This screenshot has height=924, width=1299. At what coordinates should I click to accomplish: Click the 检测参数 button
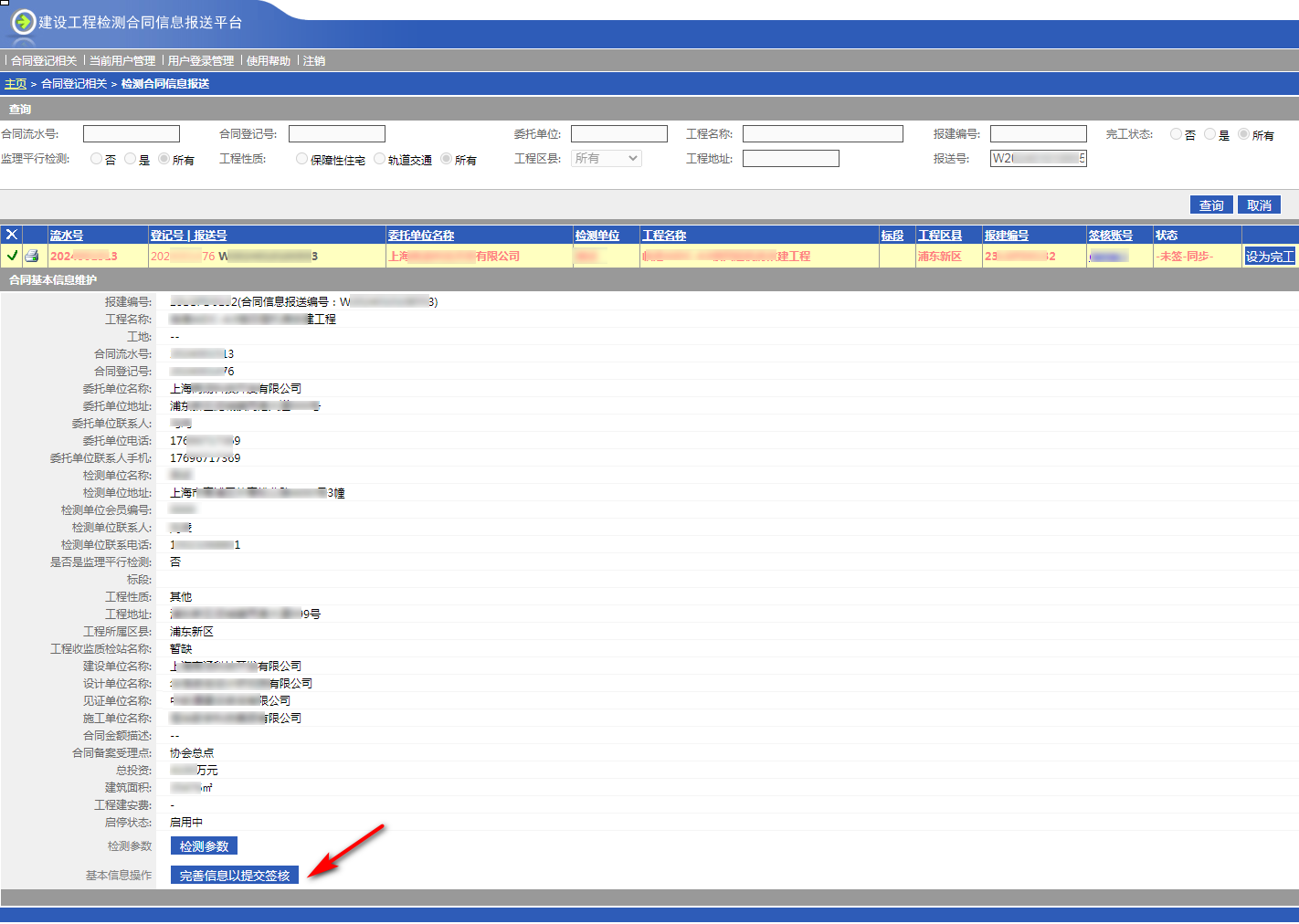204,846
